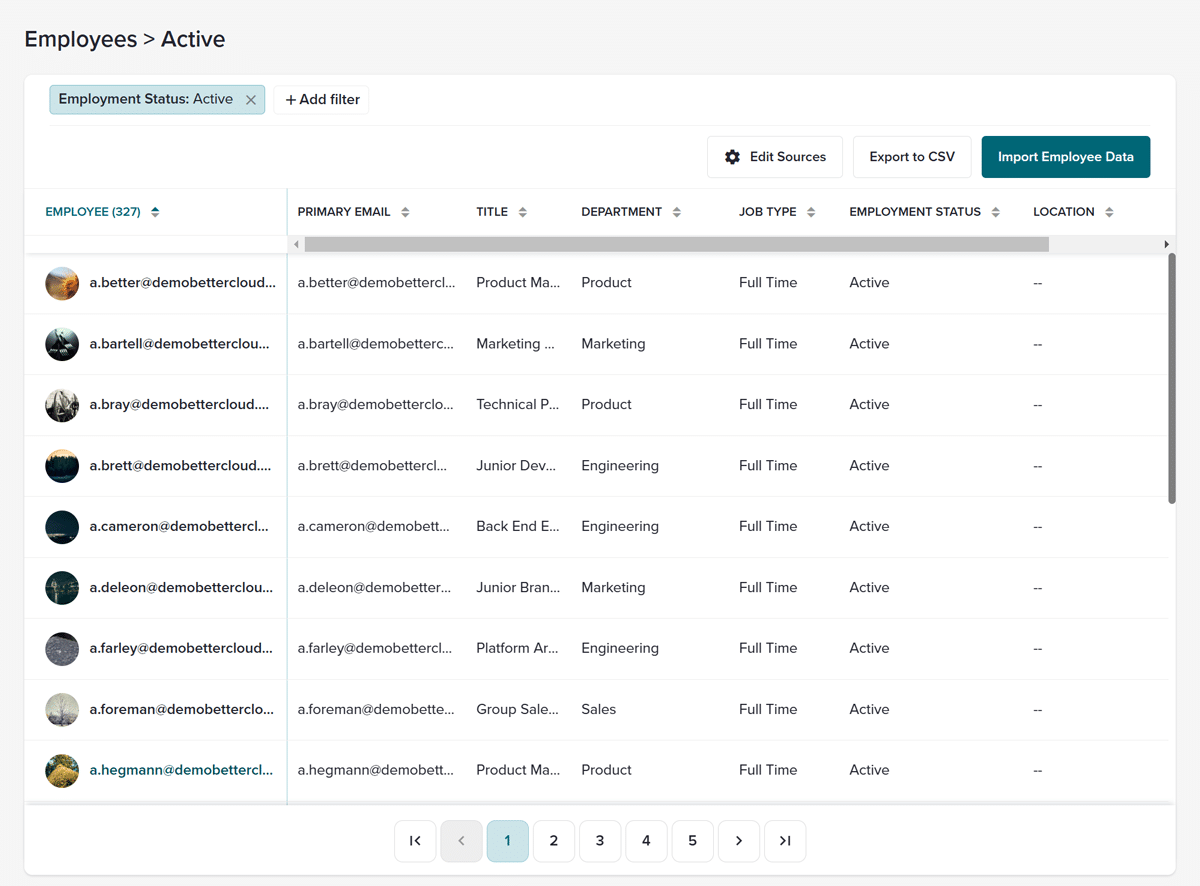Open a.hegmann's profile avatar

click(x=62, y=771)
